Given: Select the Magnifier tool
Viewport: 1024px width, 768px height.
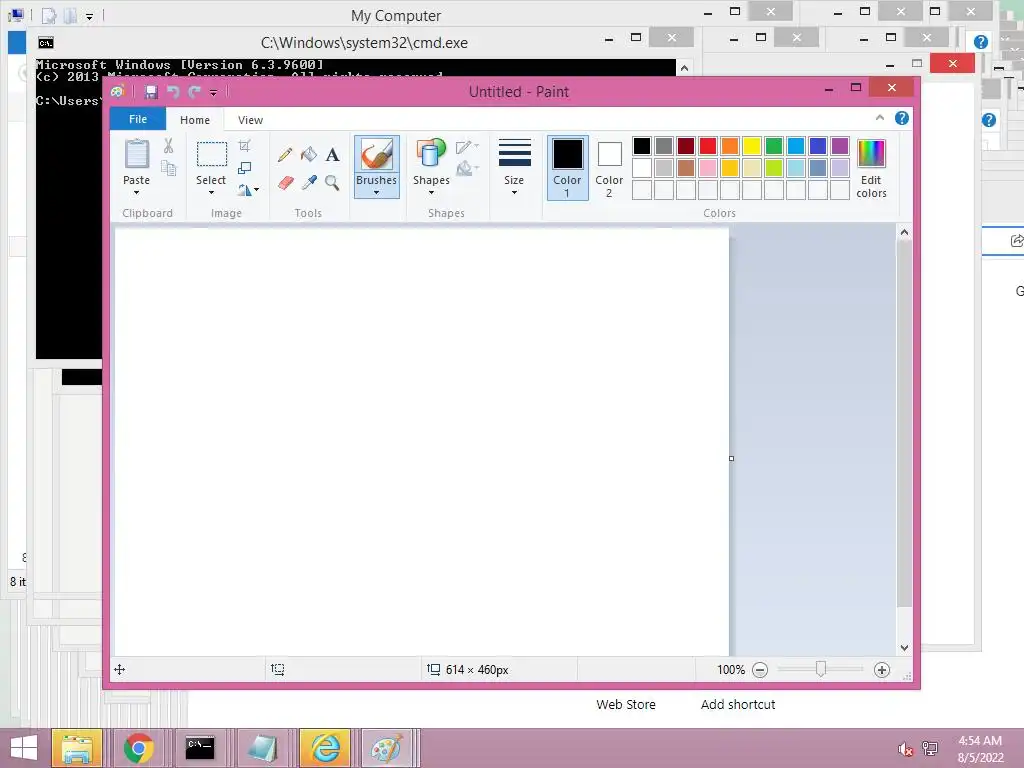Looking at the screenshot, I should click(332, 182).
